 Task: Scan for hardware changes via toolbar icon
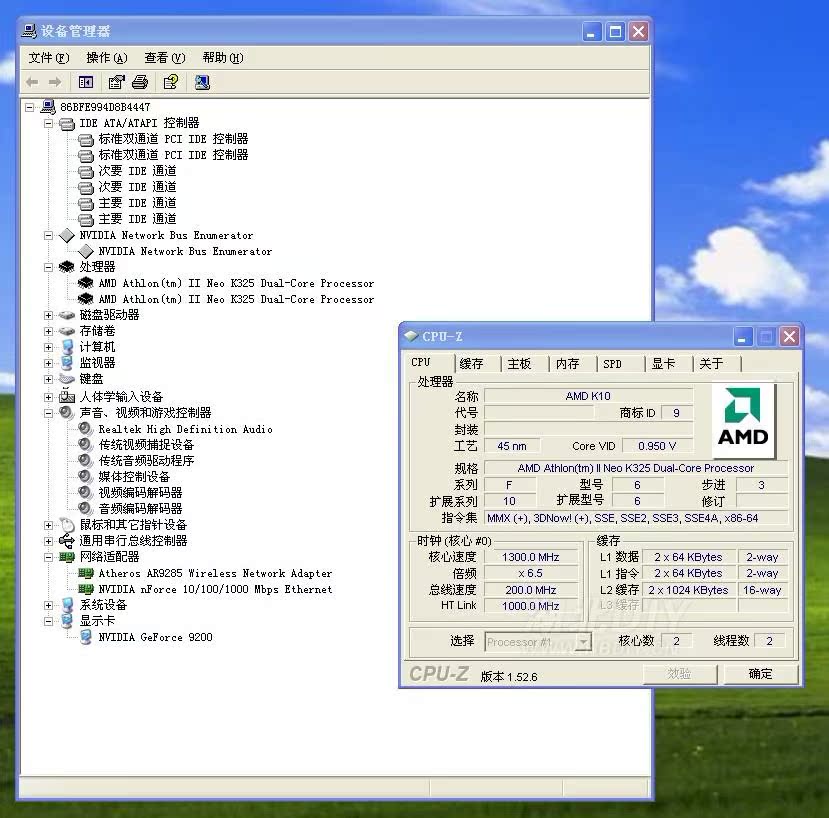(x=202, y=82)
